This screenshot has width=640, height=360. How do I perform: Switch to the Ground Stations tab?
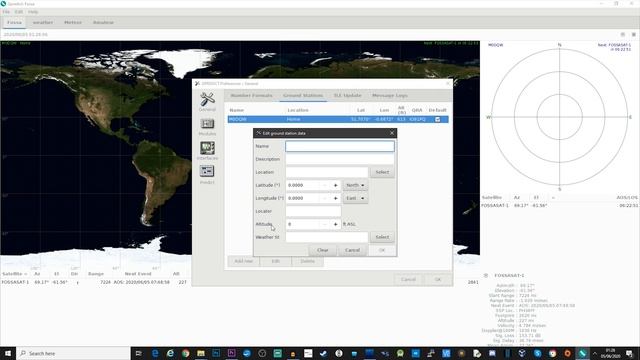pyautogui.click(x=303, y=96)
